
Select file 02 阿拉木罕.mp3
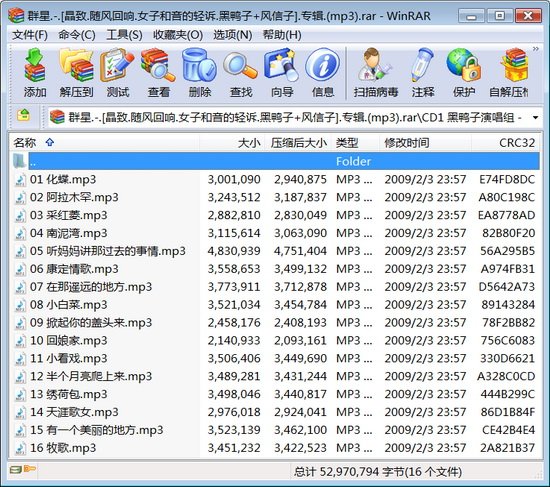275,198
